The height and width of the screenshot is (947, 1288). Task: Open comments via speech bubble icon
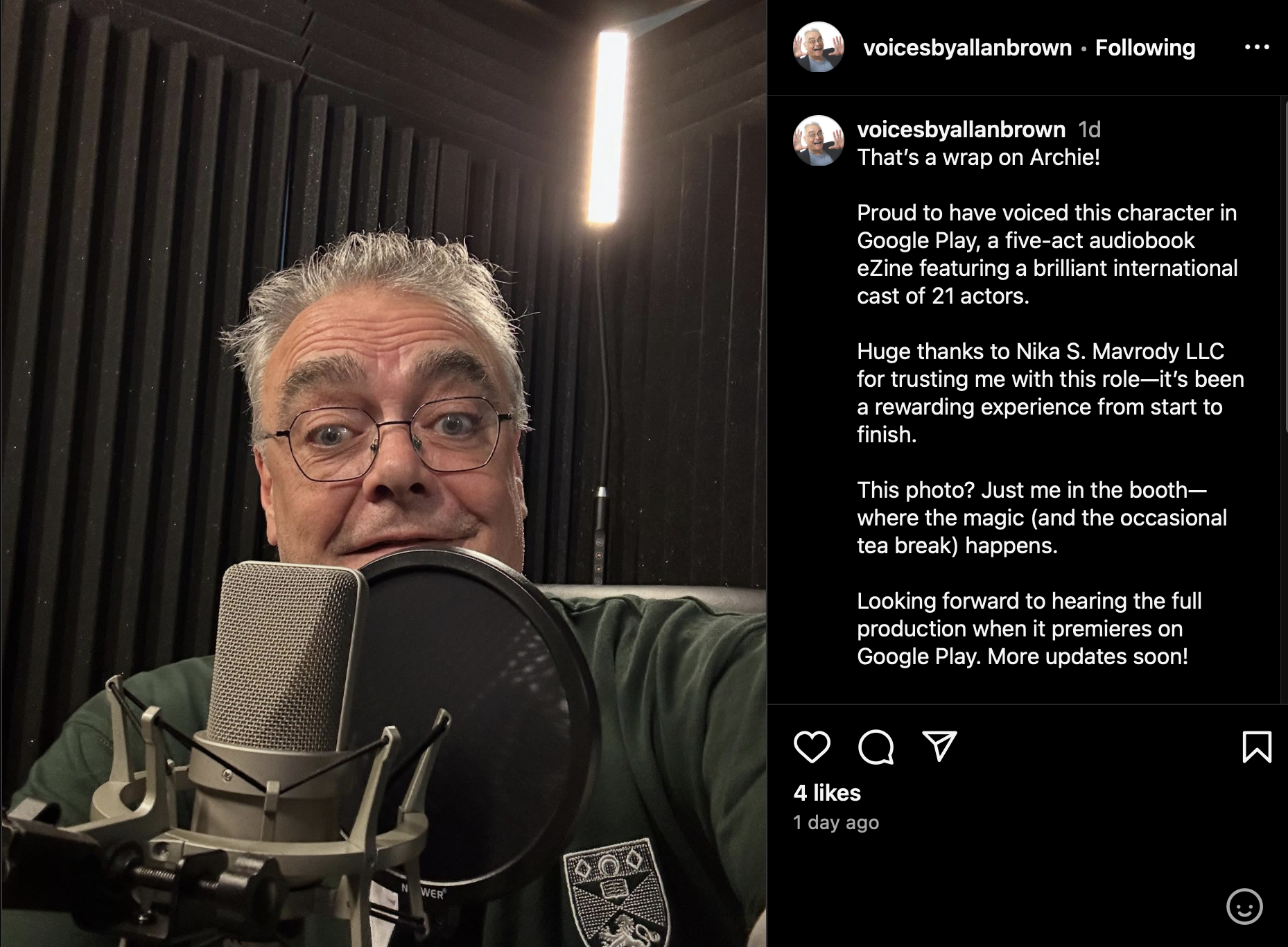click(x=876, y=747)
